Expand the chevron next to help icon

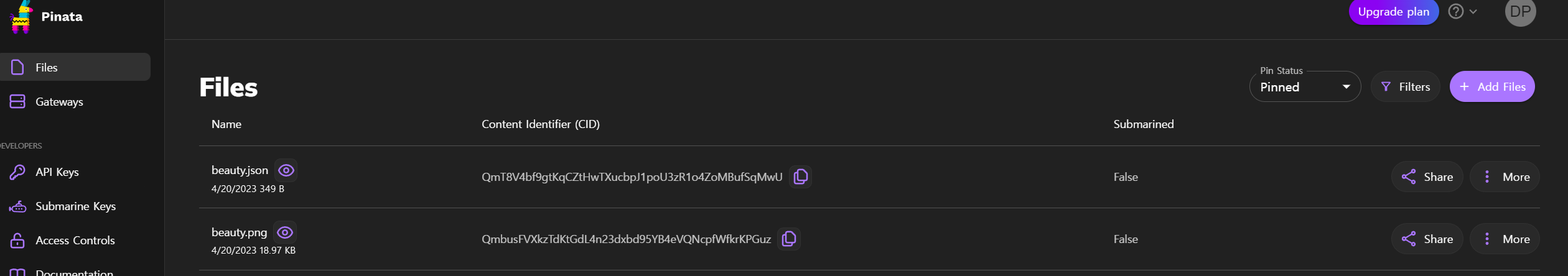[1473, 12]
